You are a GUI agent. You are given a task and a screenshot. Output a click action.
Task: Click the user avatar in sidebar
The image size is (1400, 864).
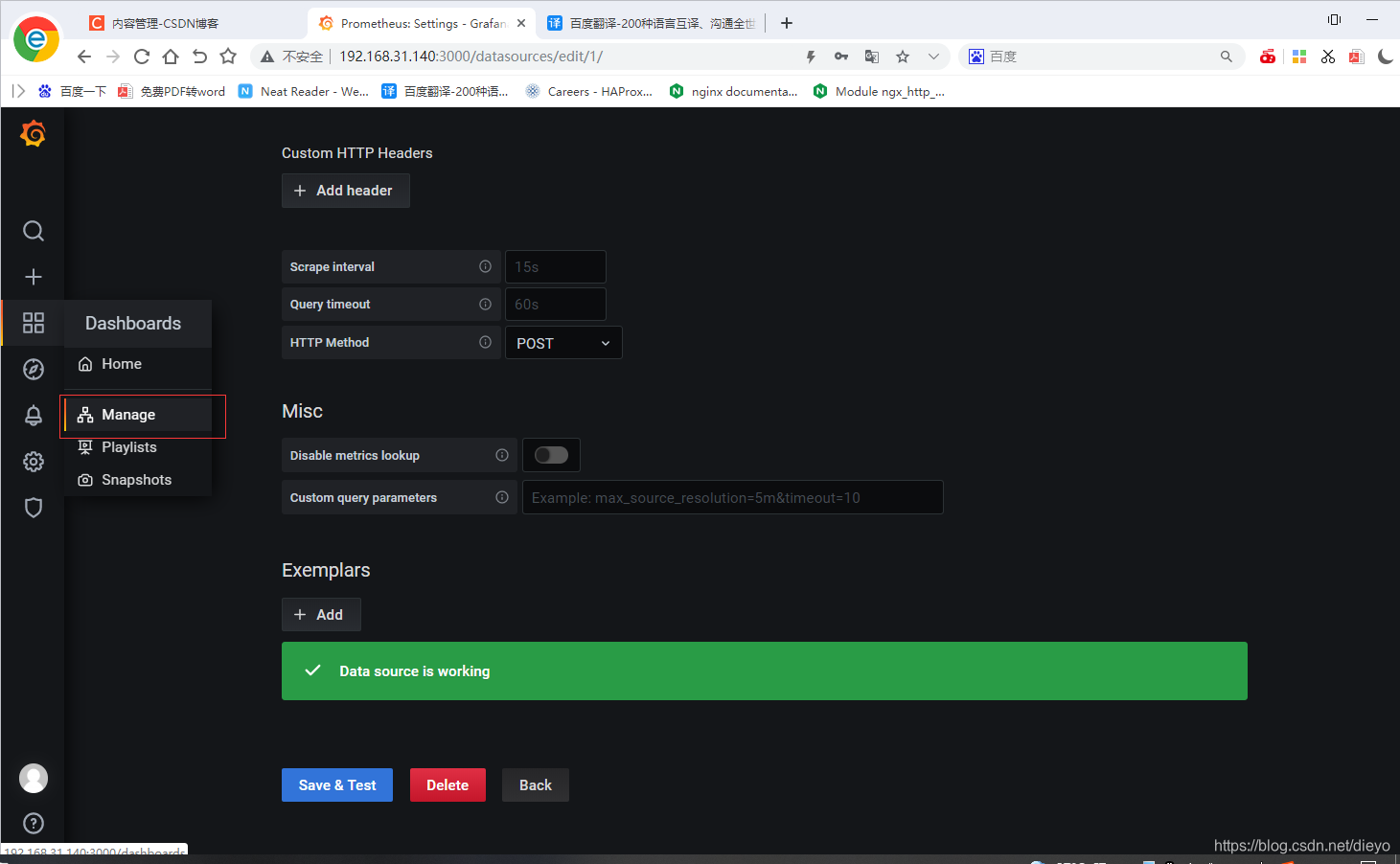34,778
